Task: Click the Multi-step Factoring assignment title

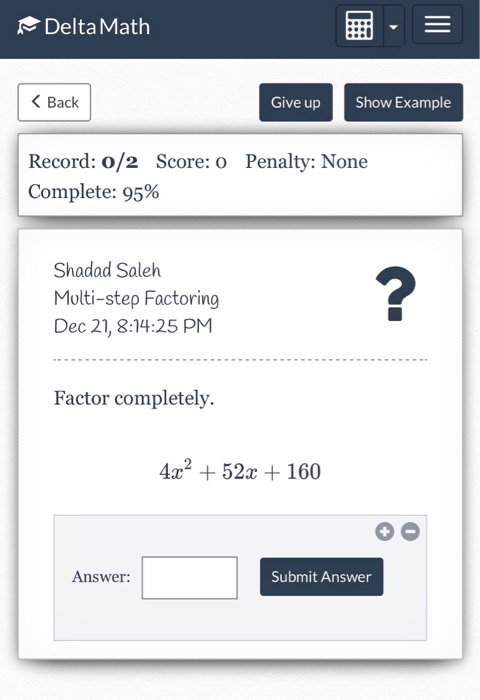Action: [x=136, y=299]
